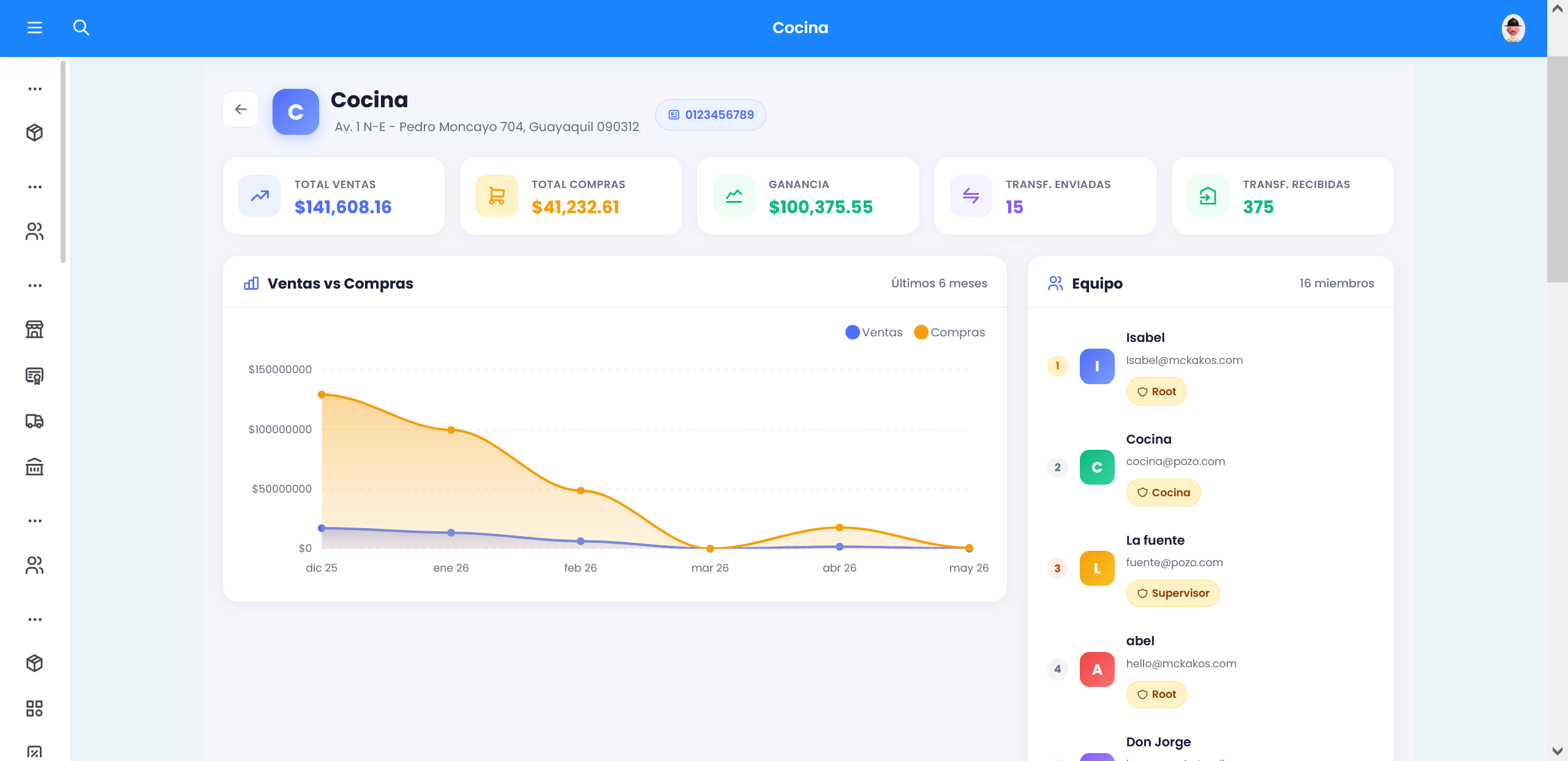Click La fuente's orange avatar
The width and height of the screenshot is (1568, 761).
[x=1097, y=569]
